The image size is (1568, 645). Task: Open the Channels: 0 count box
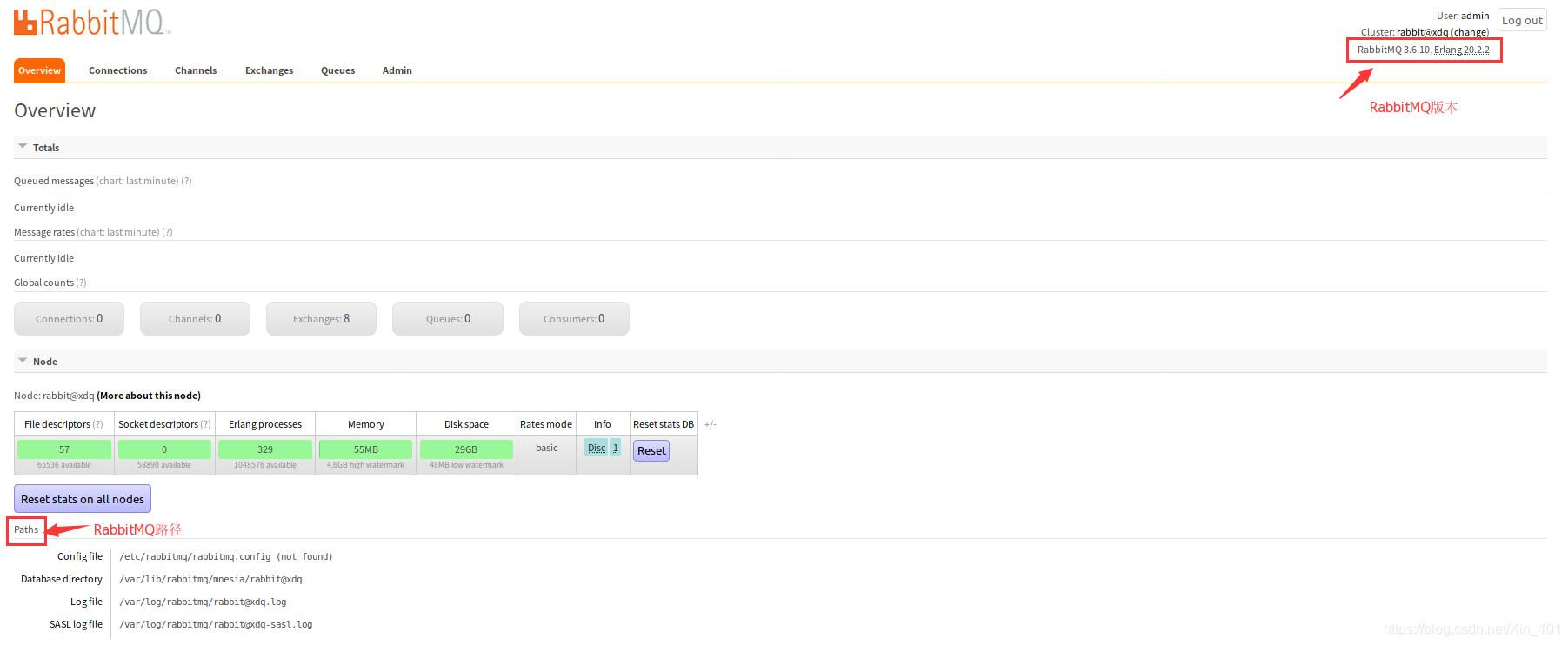[195, 318]
